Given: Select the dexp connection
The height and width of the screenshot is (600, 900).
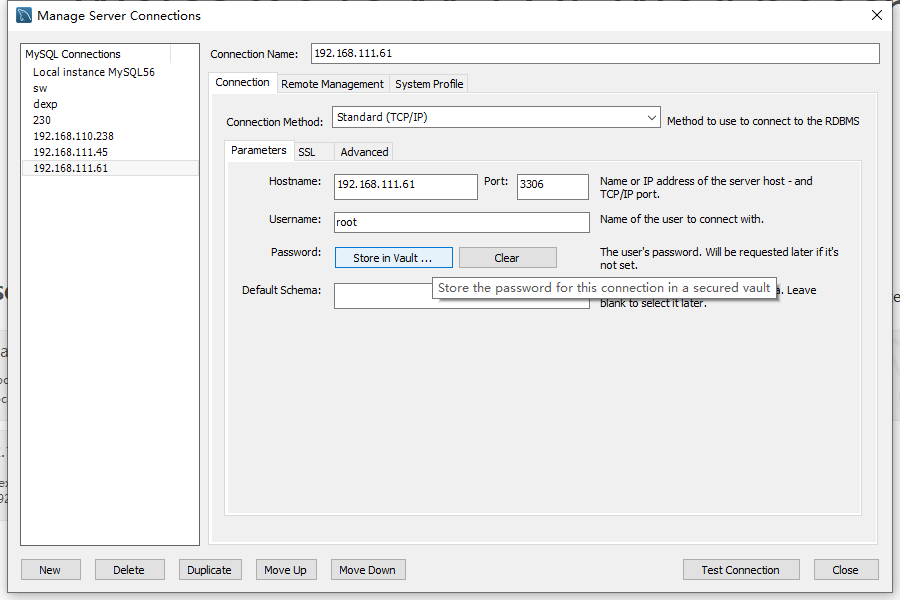Looking at the screenshot, I should [x=110, y=104].
